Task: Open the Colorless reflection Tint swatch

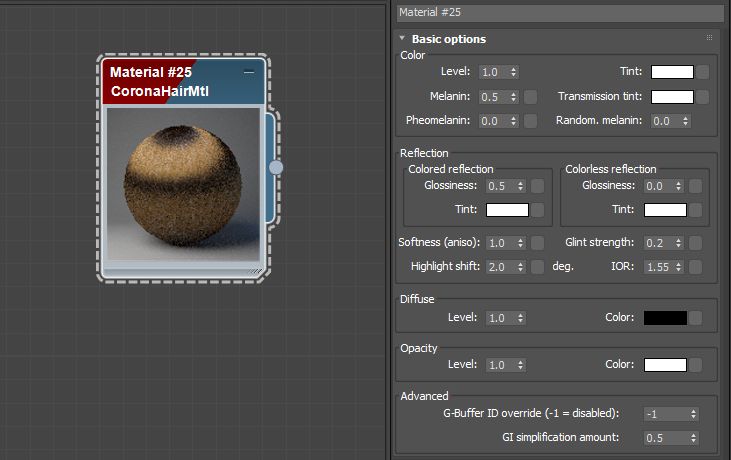Action: 665,210
